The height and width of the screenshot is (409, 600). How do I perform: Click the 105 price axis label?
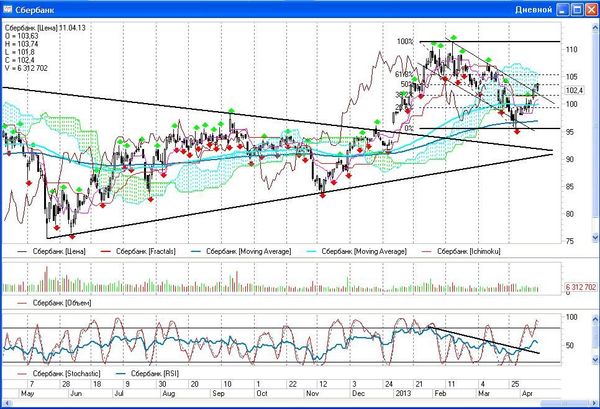click(x=571, y=77)
